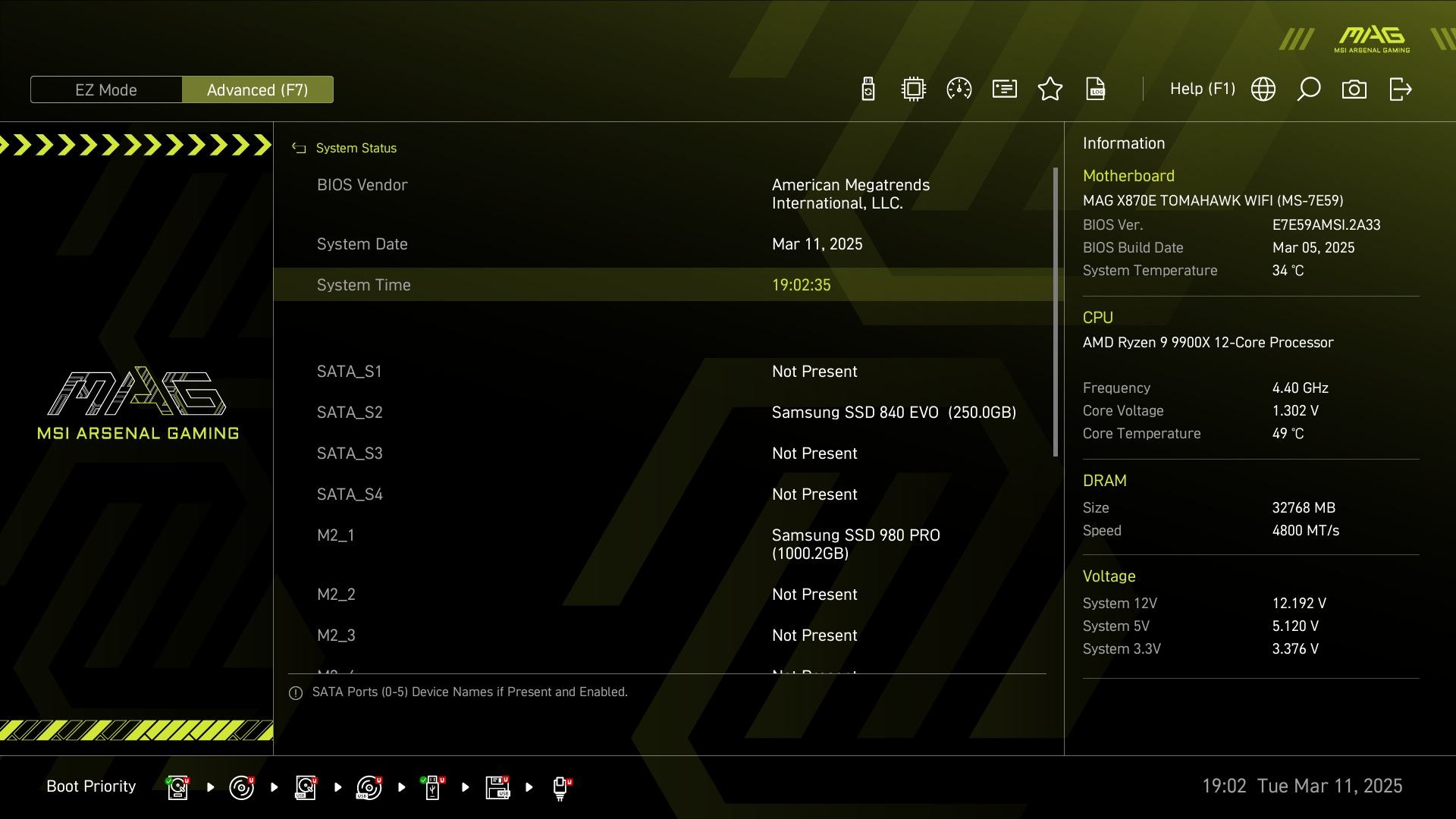The width and height of the screenshot is (1456, 819).
Task: Open Help (F1)
Action: click(1203, 89)
